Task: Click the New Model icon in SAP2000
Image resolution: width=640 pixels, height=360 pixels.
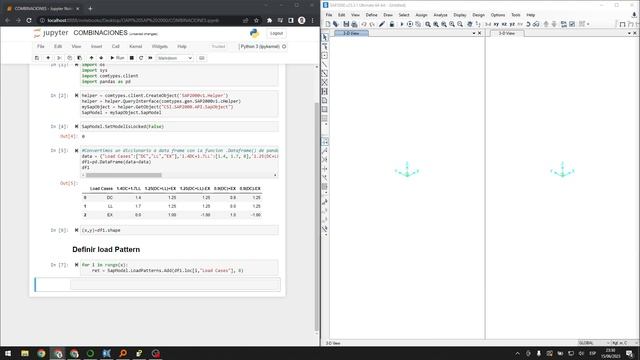Action: [328, 24]
